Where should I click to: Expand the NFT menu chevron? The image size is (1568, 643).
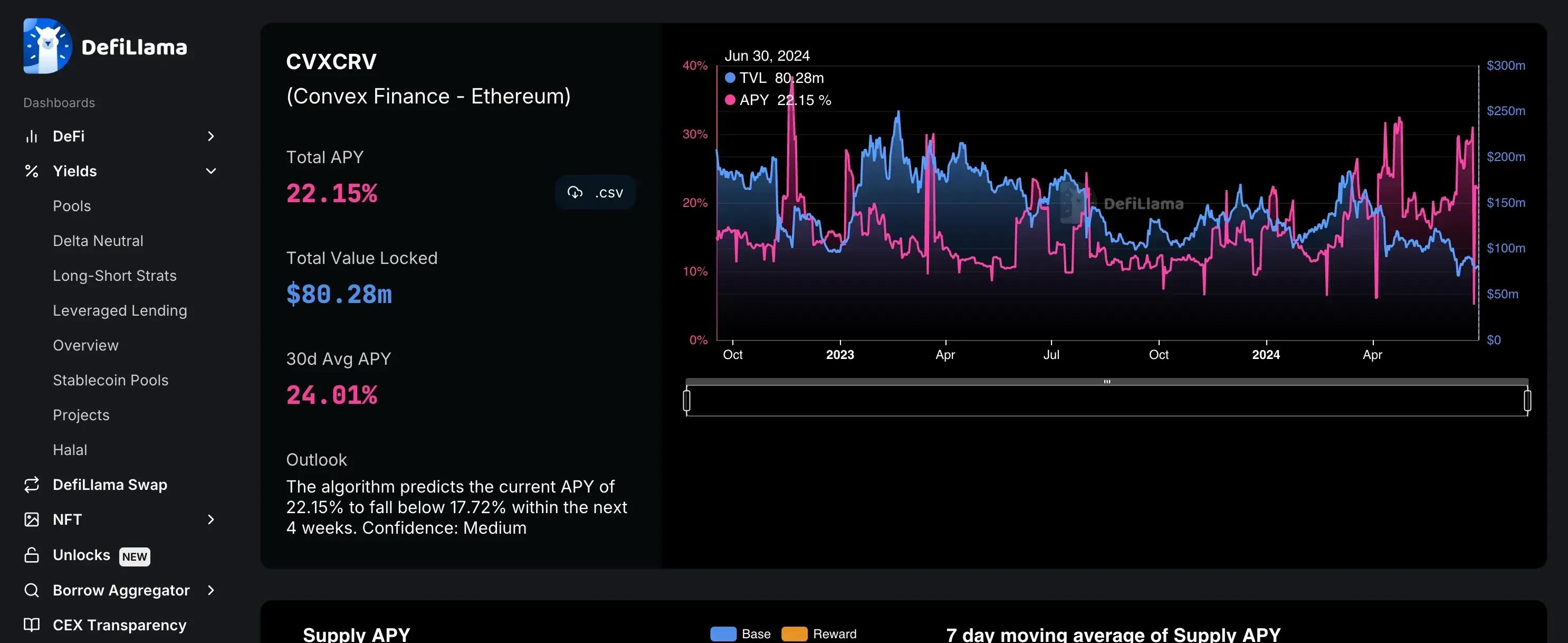(x=211, y=519)
